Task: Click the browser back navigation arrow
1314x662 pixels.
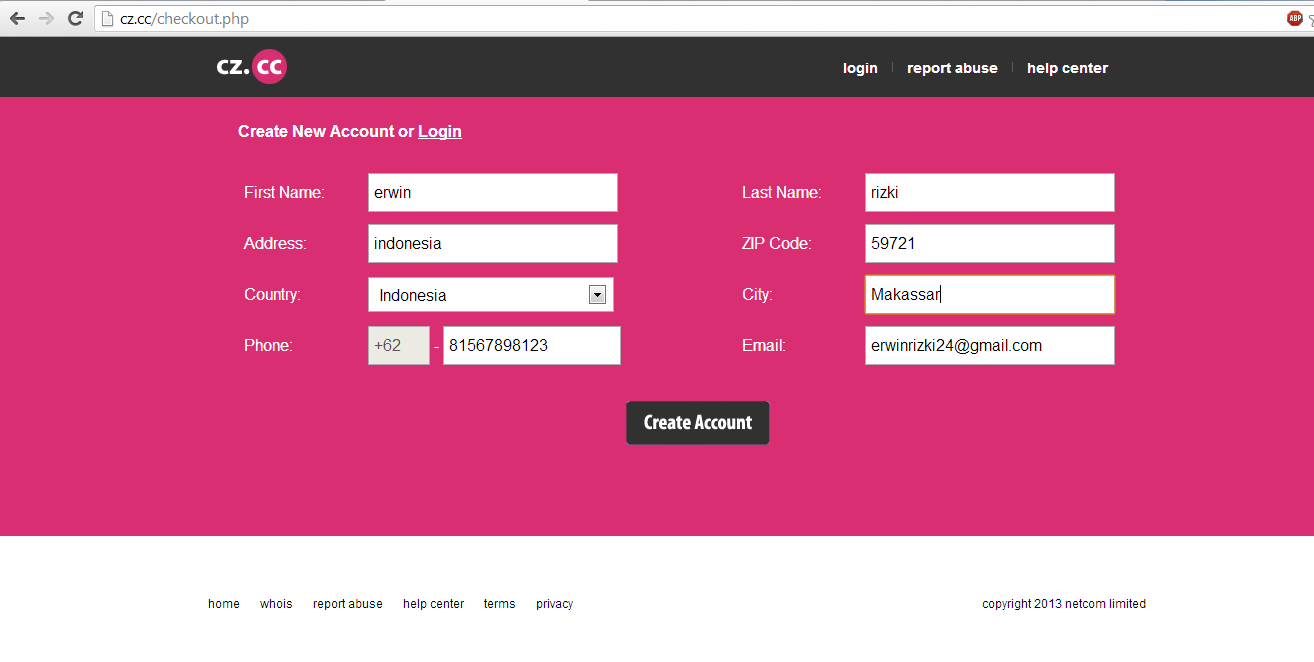Action: click(x=17, y=17)
